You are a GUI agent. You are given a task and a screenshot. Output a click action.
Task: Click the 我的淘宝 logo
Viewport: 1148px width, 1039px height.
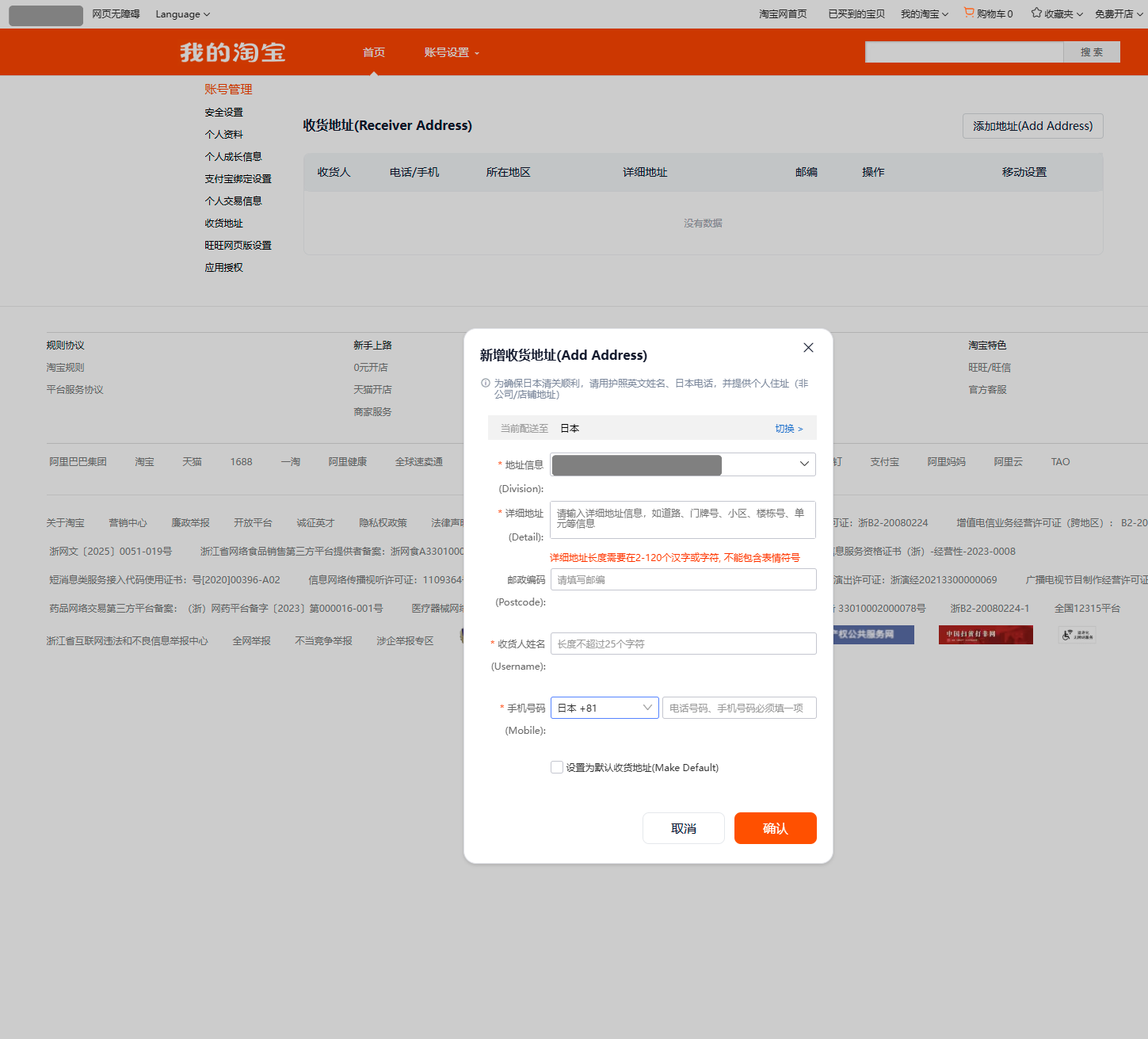click(232, 52)
